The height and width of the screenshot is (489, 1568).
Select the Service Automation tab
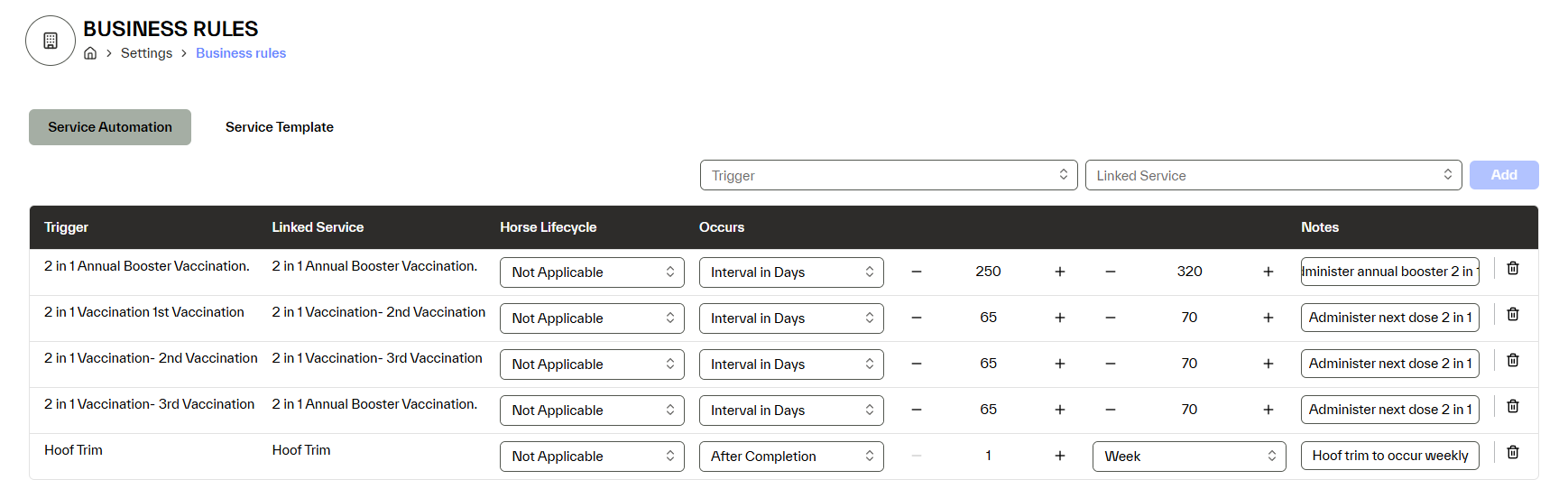[x=110, y=127]
